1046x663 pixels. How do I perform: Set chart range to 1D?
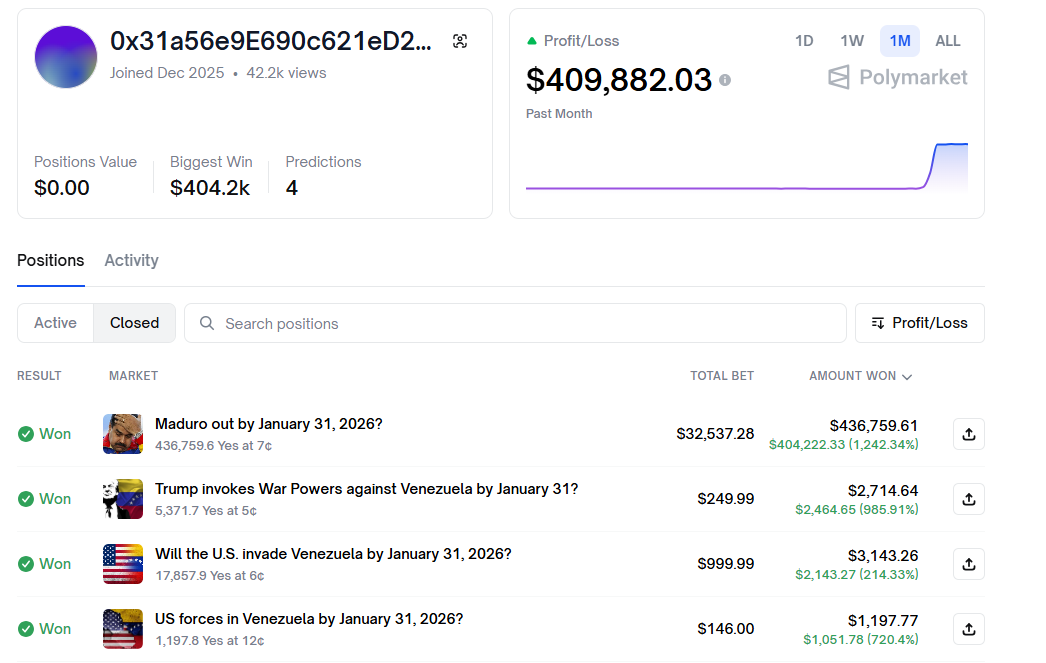point(803,41)
